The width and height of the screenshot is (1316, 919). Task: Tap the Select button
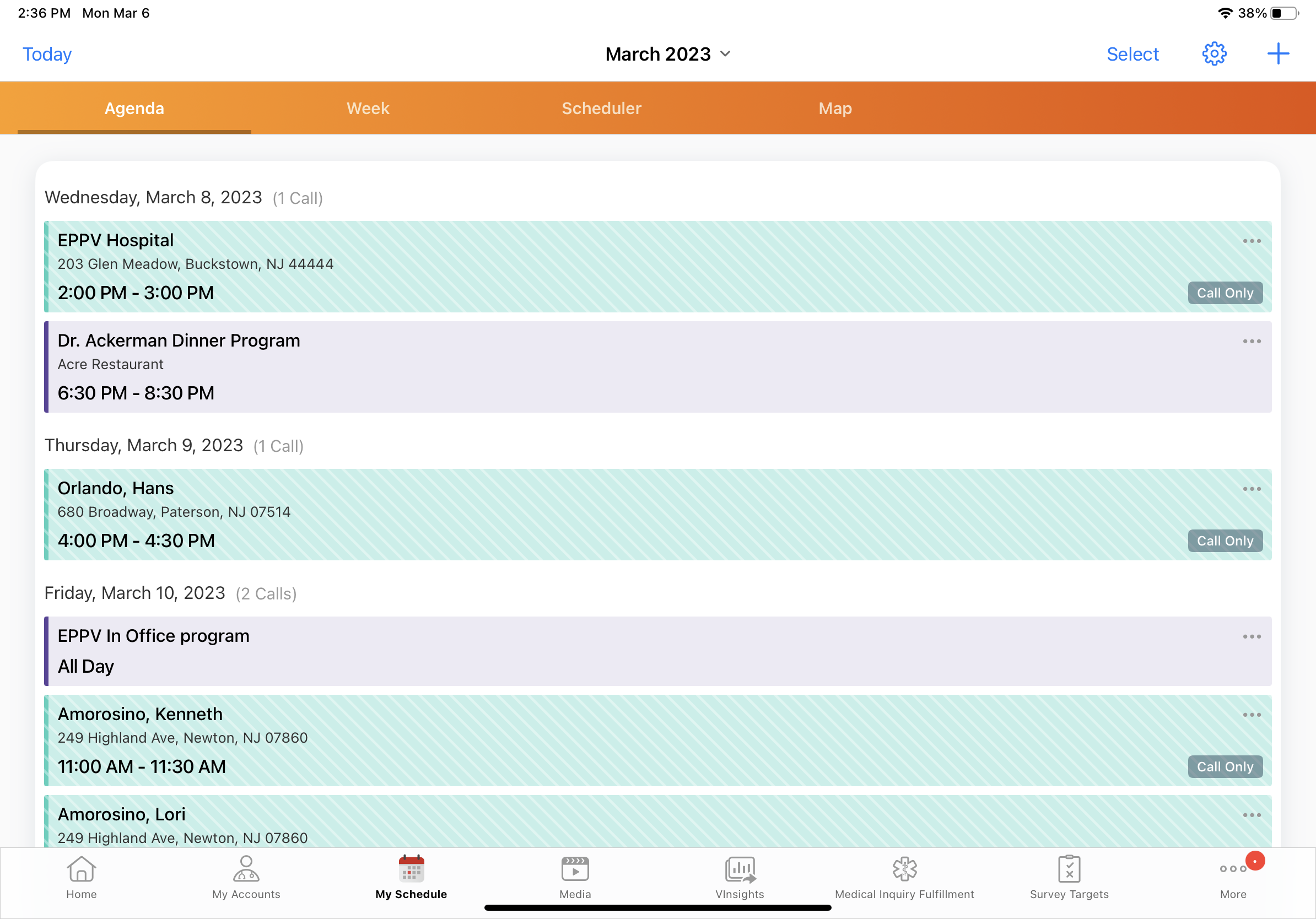point(1132,54)
